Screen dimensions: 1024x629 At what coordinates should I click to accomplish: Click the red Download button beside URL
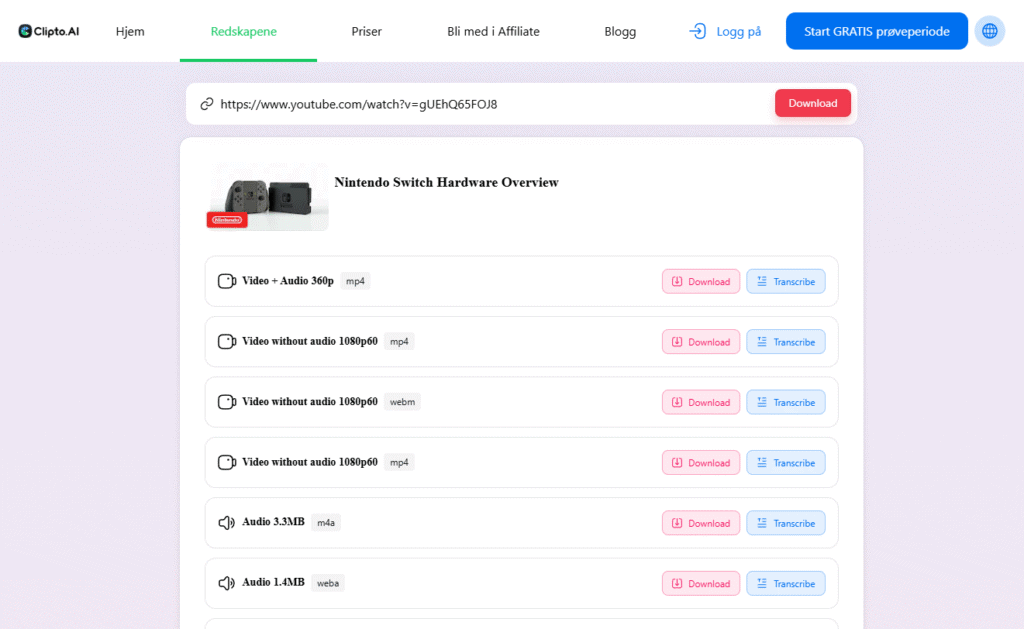pos(812,103)
